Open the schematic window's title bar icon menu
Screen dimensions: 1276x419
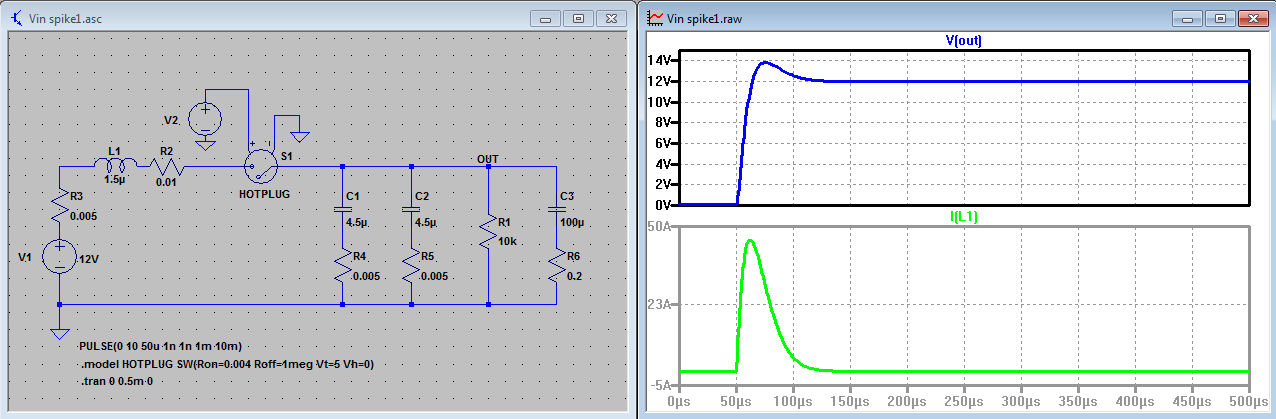(x=14, y=18)
